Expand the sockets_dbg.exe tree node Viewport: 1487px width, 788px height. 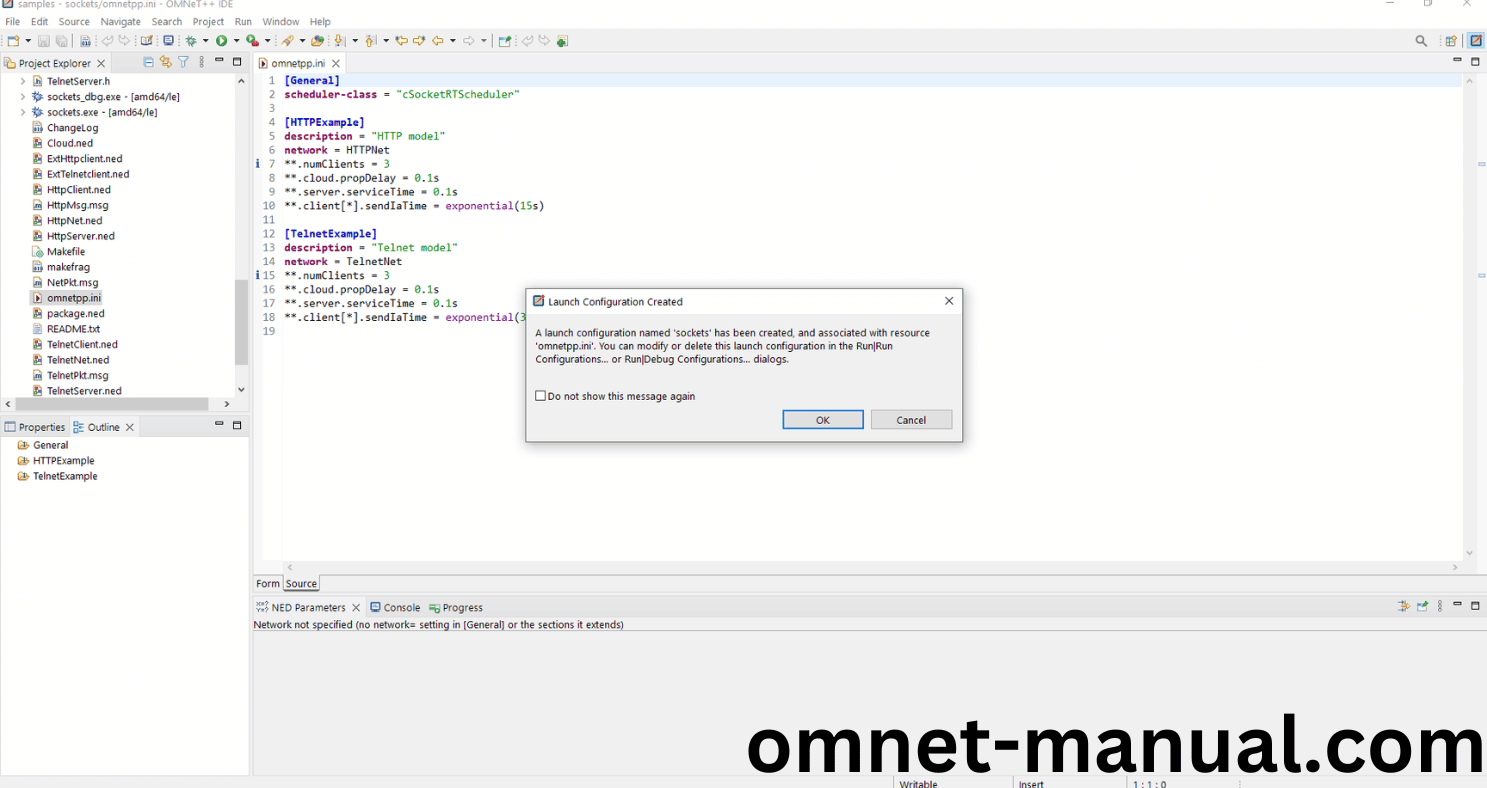pos(23,97)
